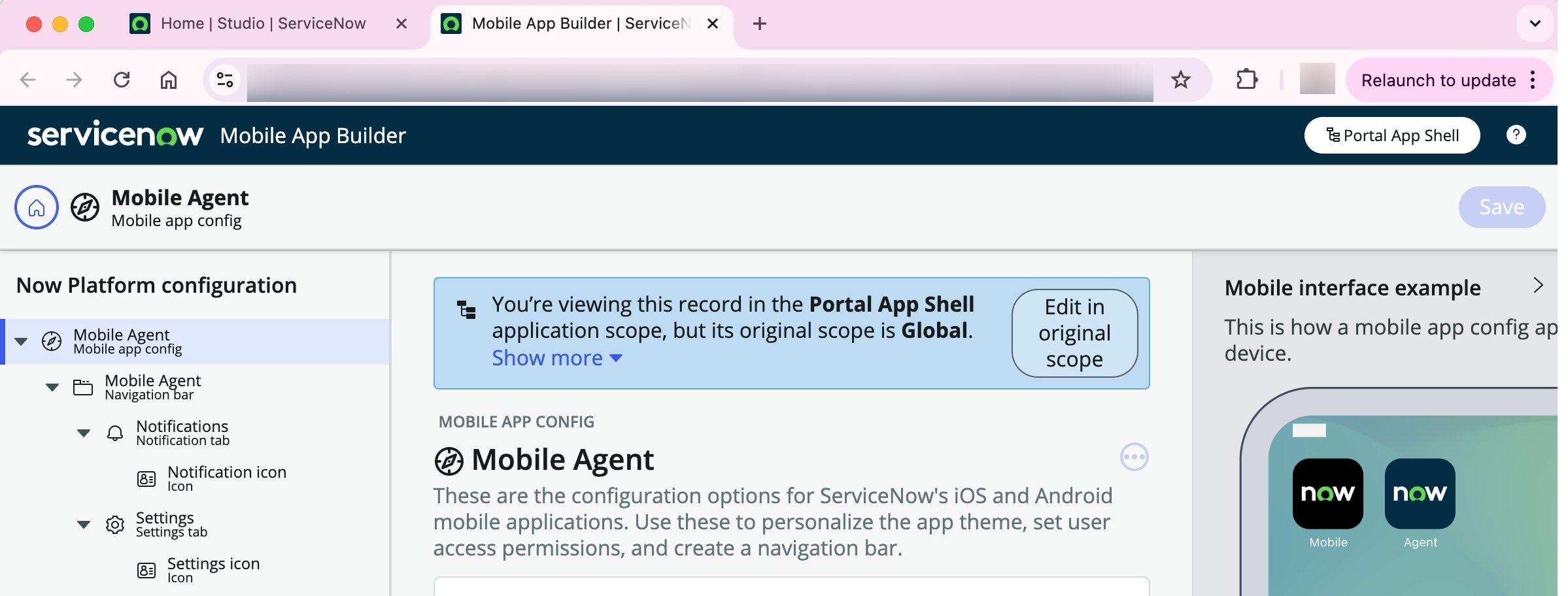This screenshot has height=596, width=1568.
Task: Open the help question mark icon
Action: (x=1516, y=135)
